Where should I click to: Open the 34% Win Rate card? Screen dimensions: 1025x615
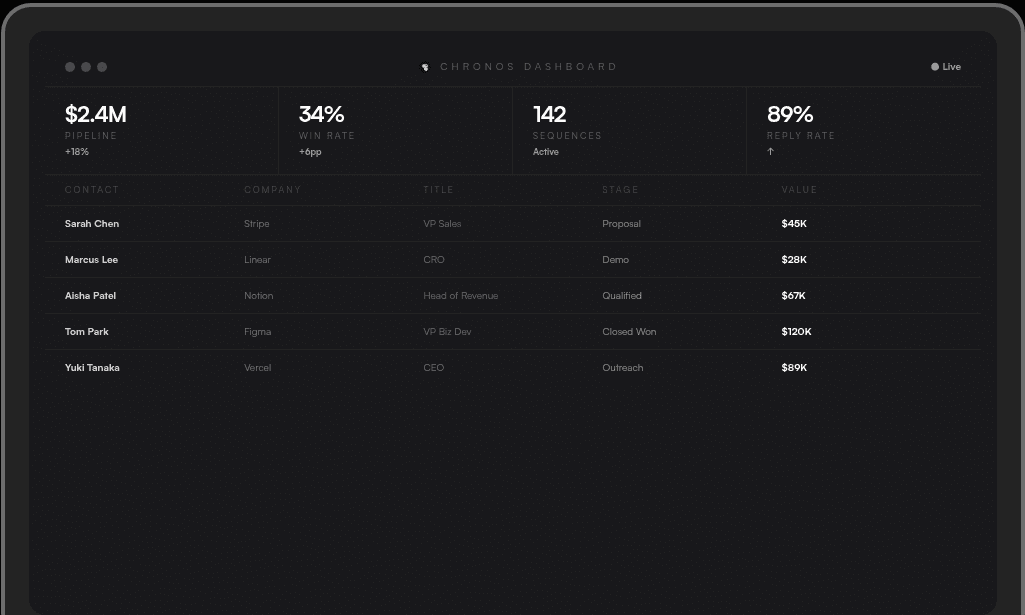point(395,131)
